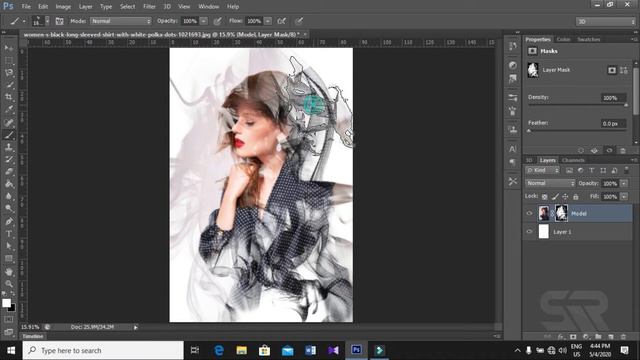Select the Clone Stamp tool
This screenshot has height=360, width=640.
point(9,147)
